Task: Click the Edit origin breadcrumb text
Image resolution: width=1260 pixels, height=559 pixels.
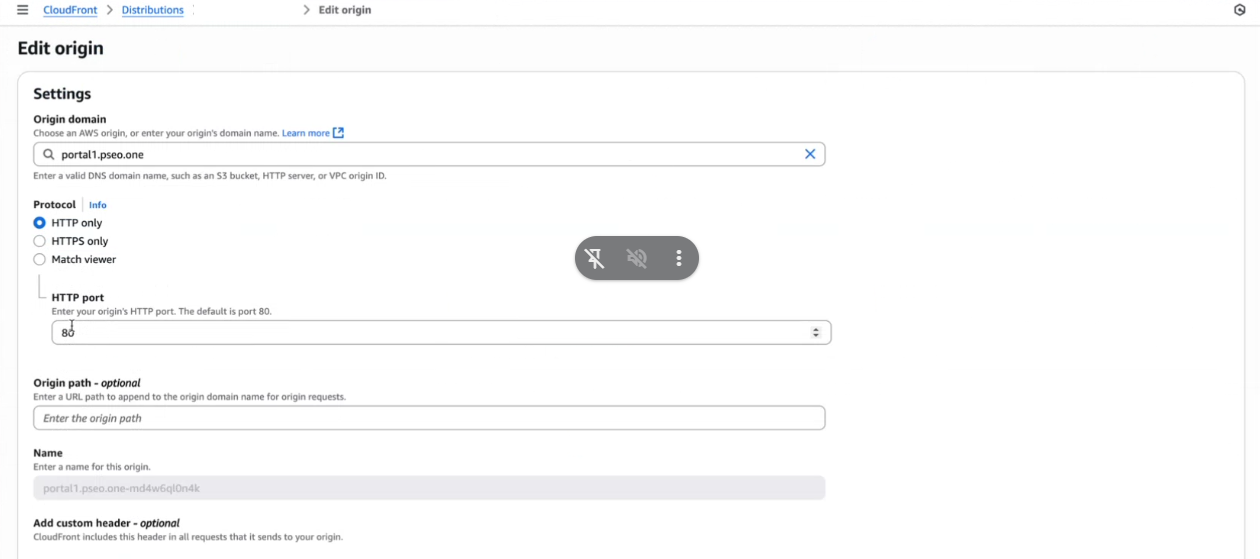Action: click(345, 10)
